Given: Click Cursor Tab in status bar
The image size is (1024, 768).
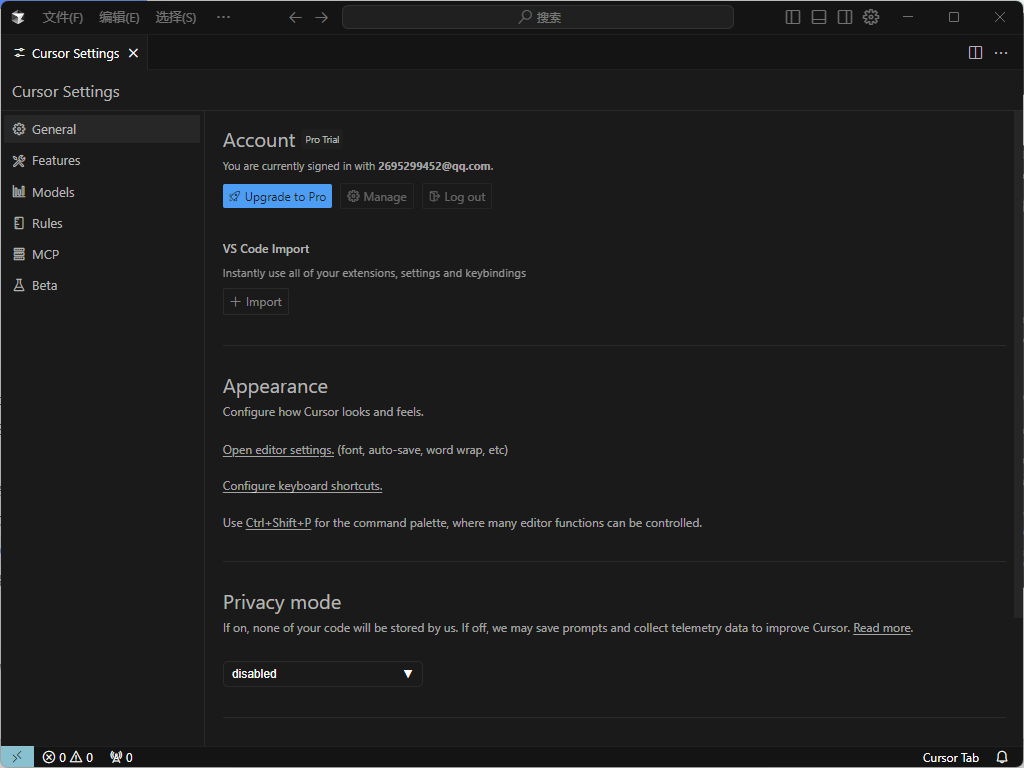Looking at the screenshot, I should 951,758.
